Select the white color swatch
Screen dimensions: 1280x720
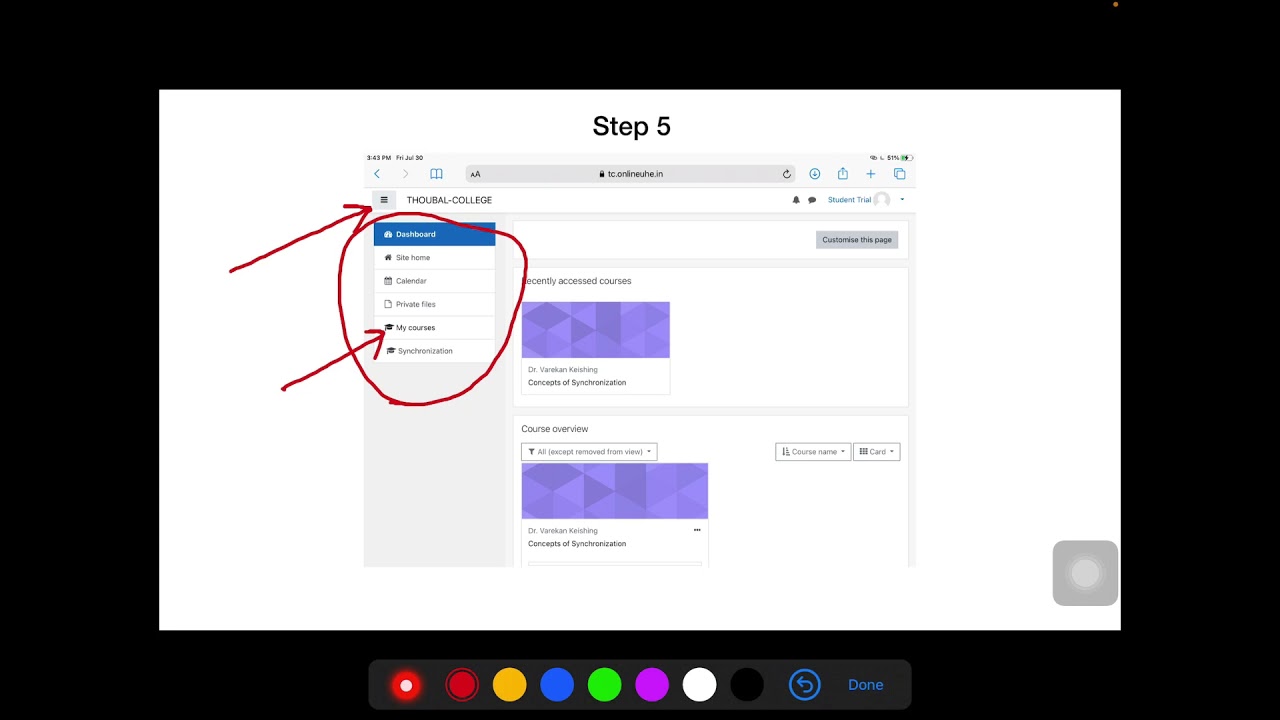coord(699,685)
